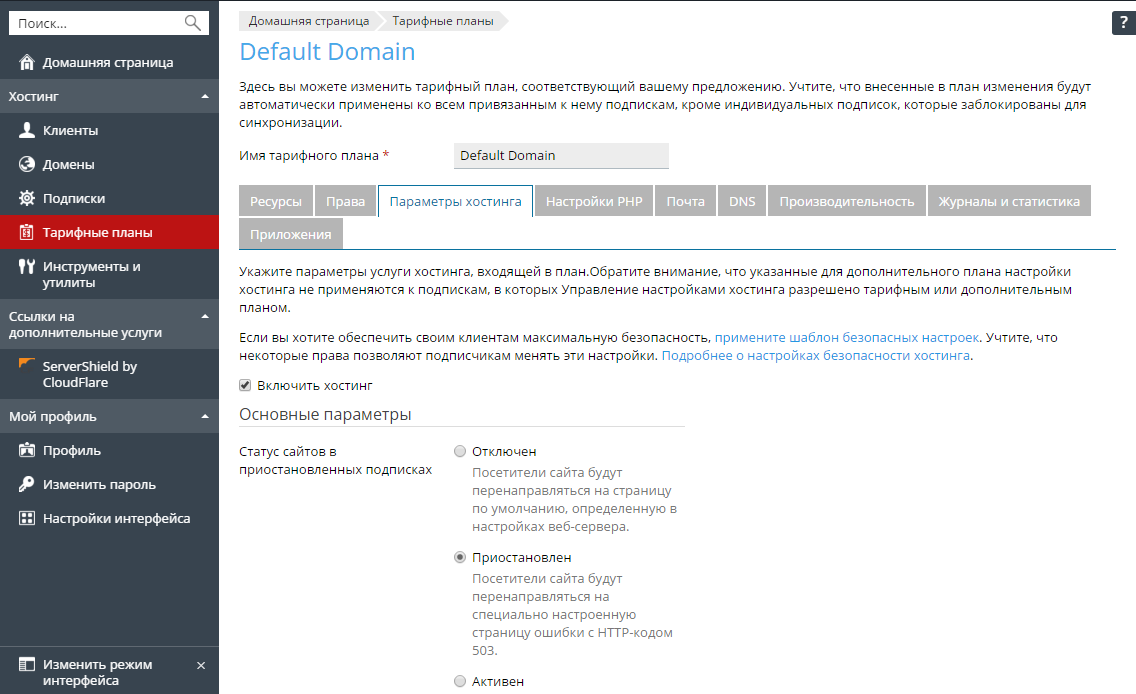Open the Параметры хостинга tab
Screen dimensions: 1136x694
coord(456,201)
